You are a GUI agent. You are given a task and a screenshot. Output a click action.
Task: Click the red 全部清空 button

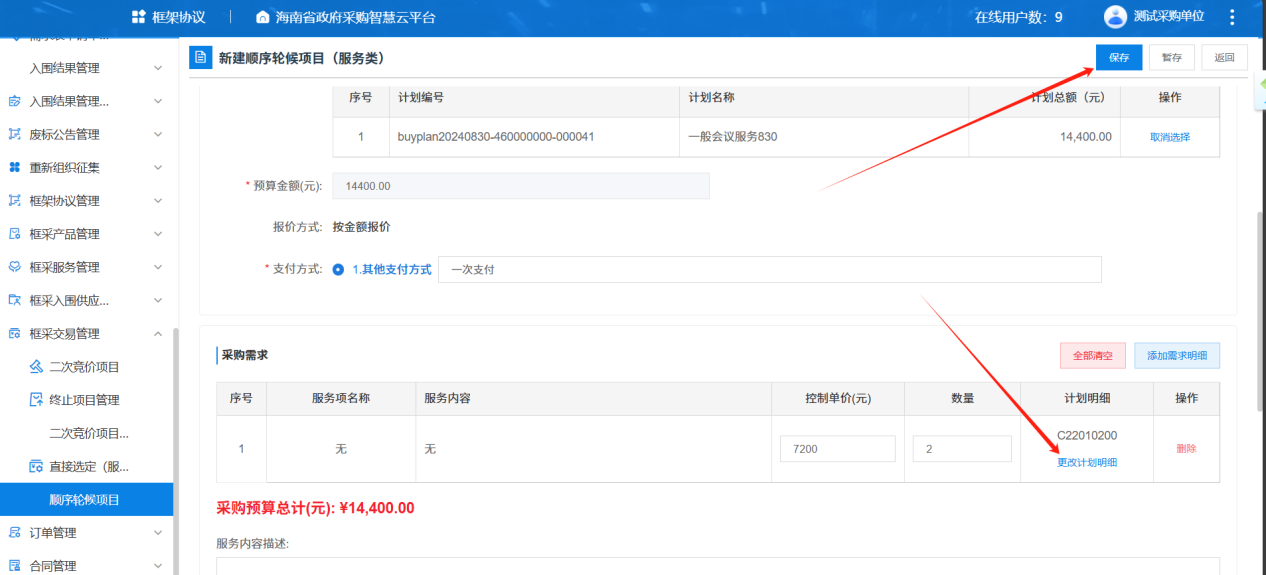[x=1093, y=355]
